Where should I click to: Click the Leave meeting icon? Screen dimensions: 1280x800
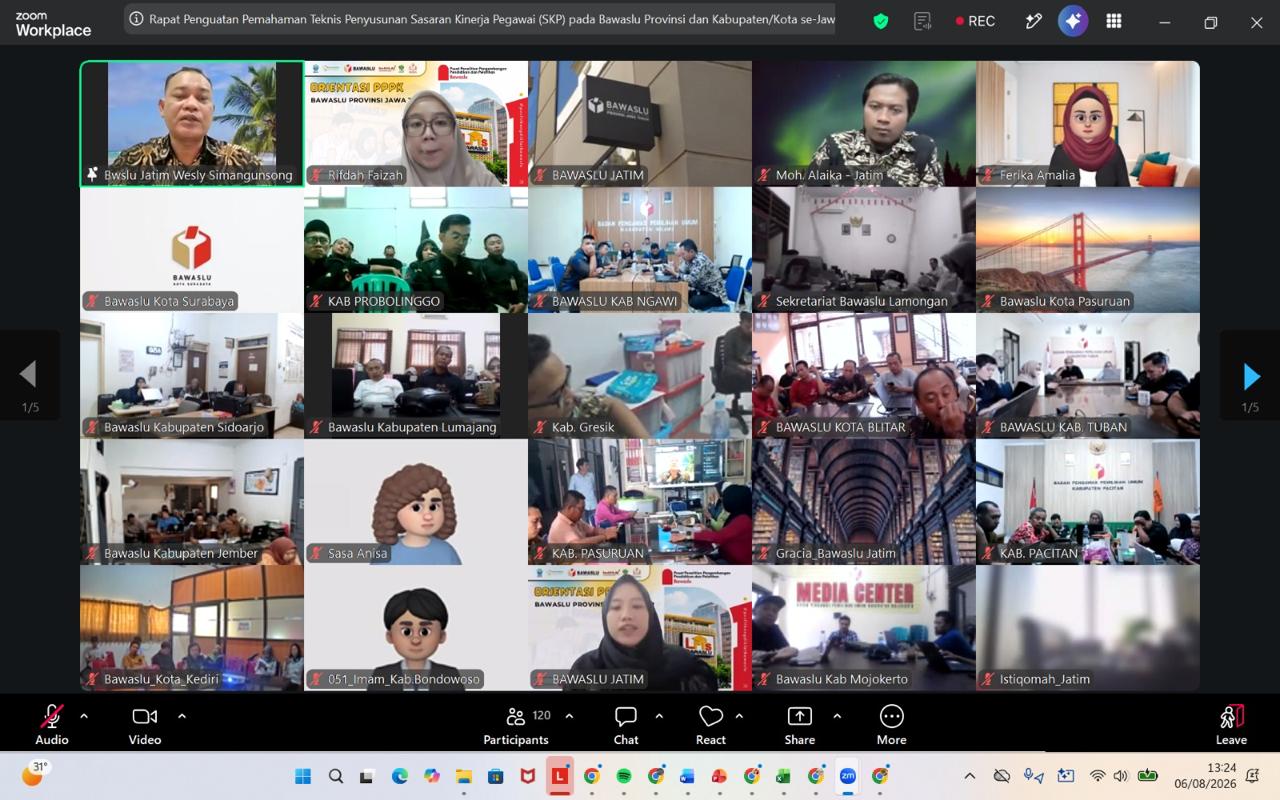(1231, 726)
